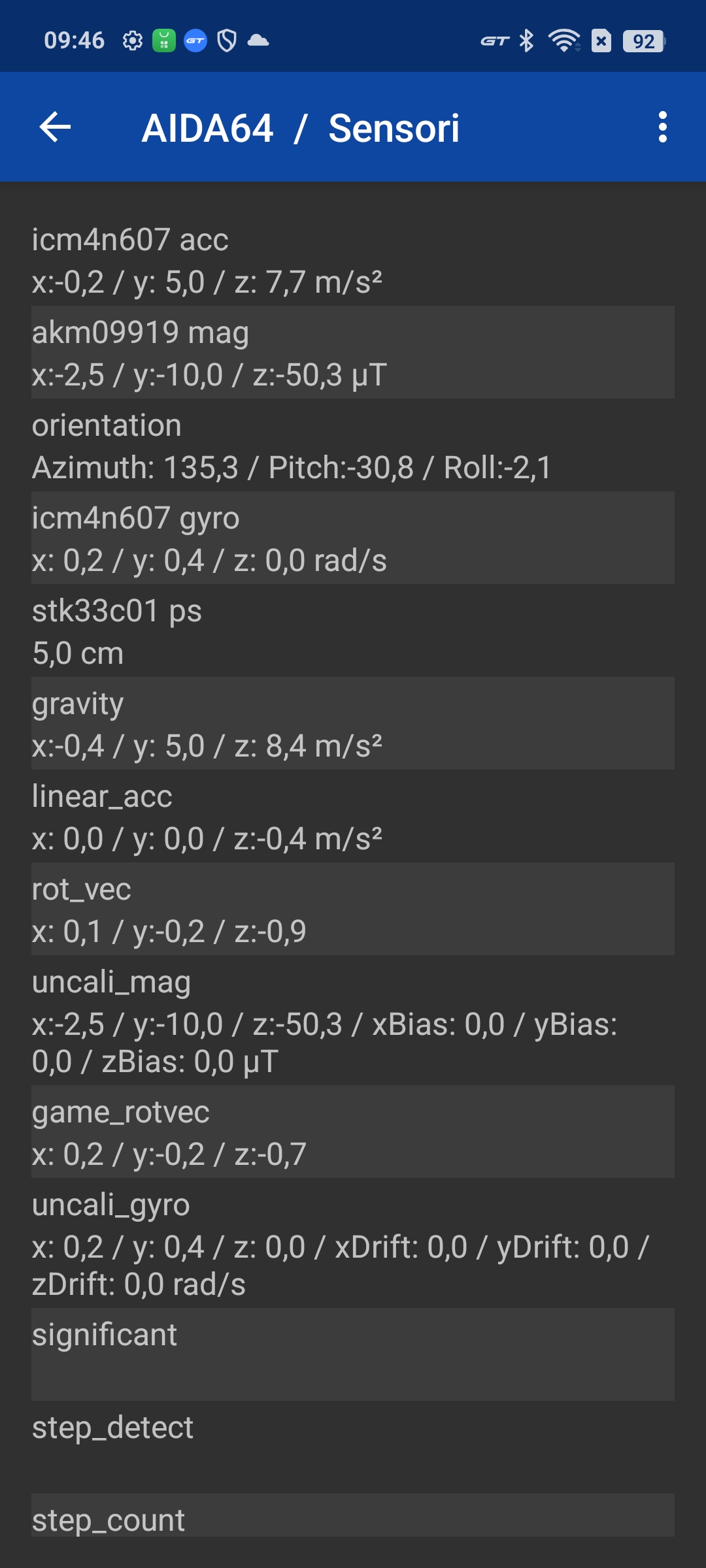This screenshot has height=1568, width=706.
Task: Select the uncali_mag sensor row
Action: pyautogui.click(x=353, y=1021)
